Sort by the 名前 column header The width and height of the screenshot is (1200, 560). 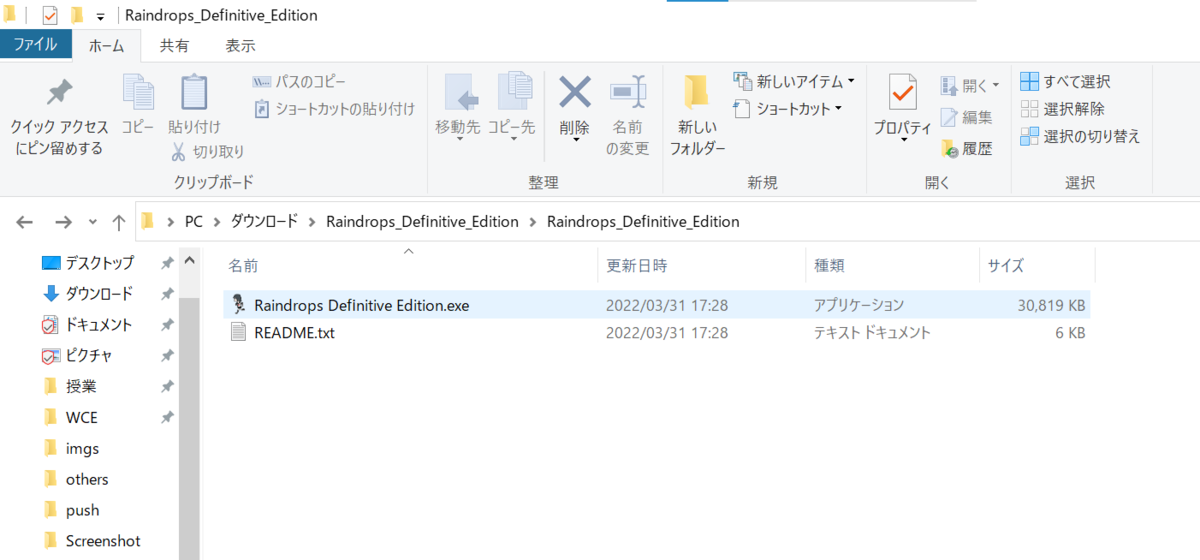click(243, 266)
